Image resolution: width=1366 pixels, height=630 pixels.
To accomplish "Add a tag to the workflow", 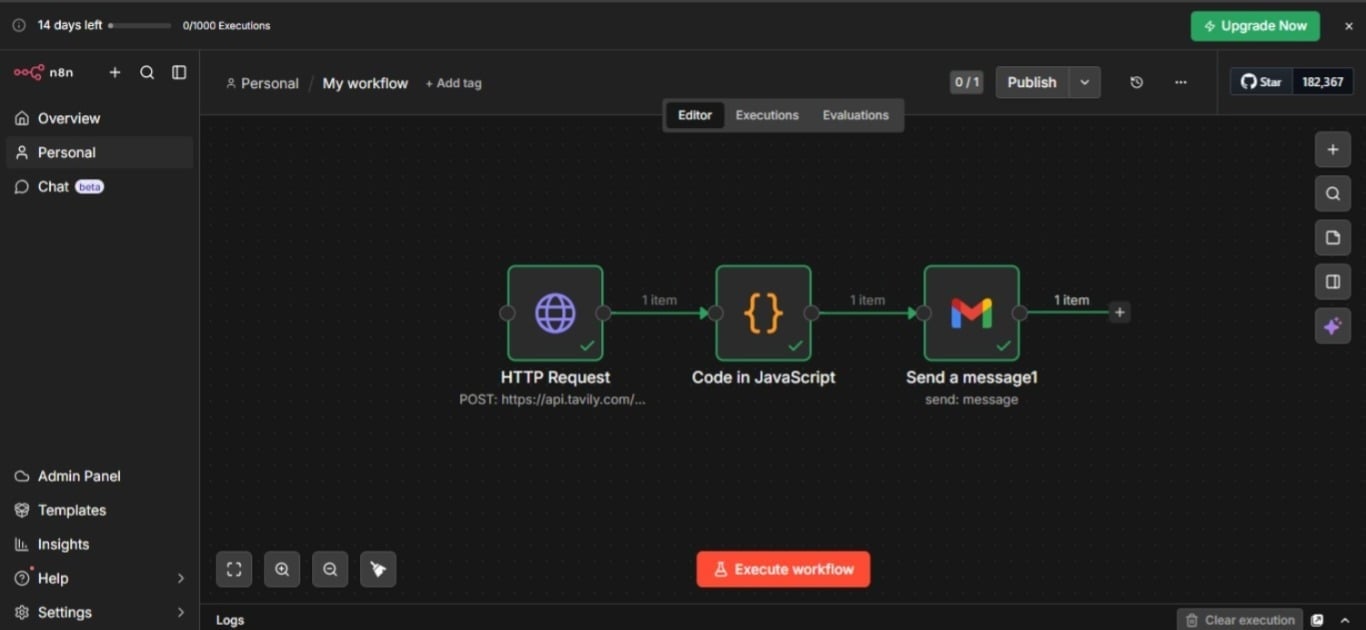I will click(x=453, y=83).
